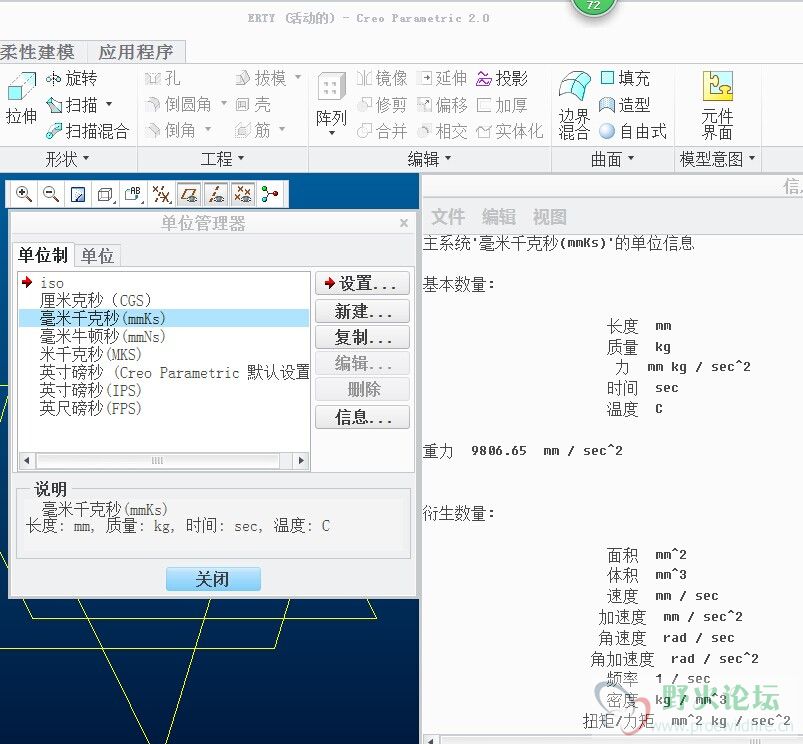Toggle axis display icon in graphics toolbar

click(x=216, y=194)
